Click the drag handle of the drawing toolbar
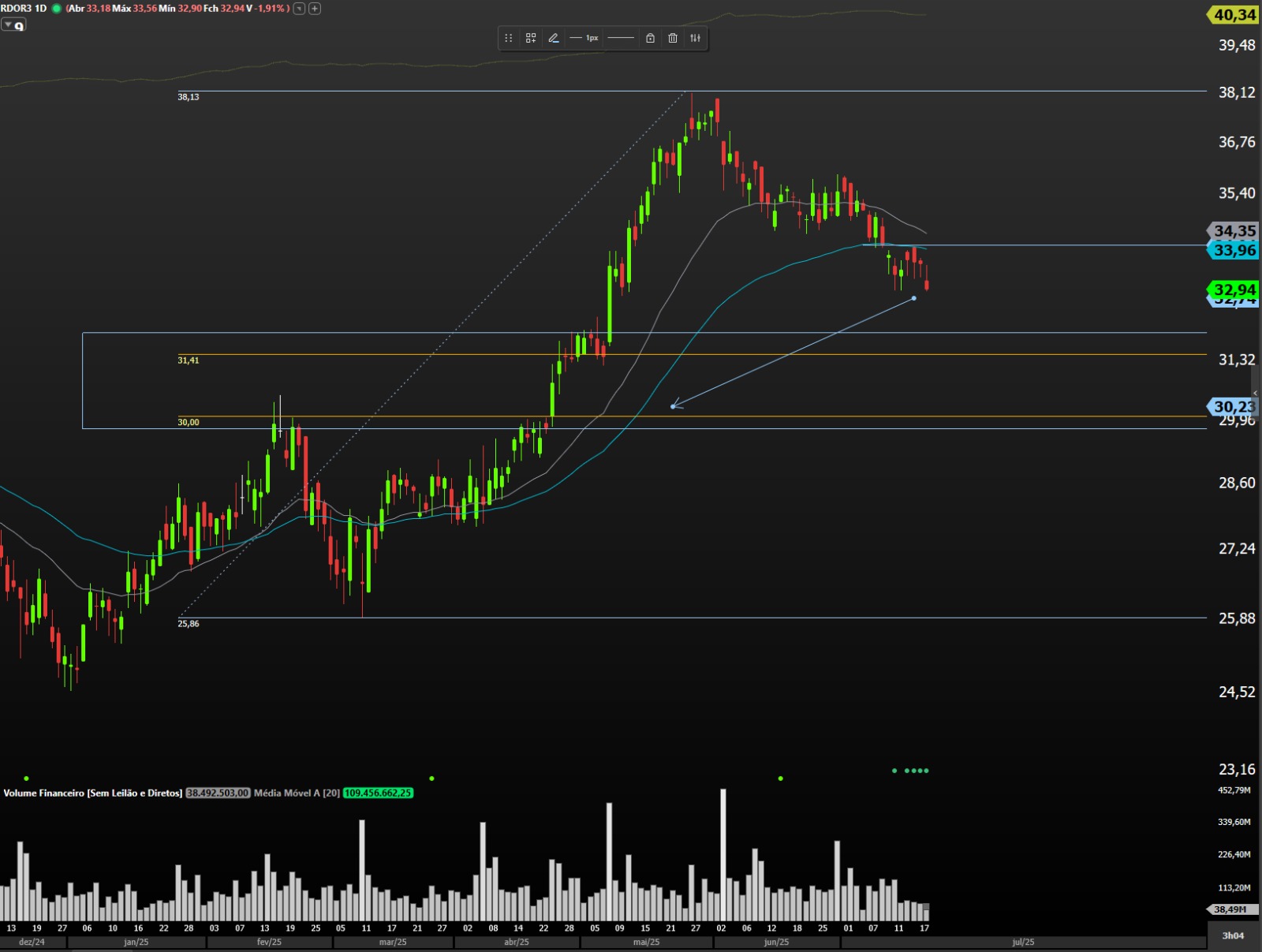The image size is (1262, 952). click(x=509, y=38)
